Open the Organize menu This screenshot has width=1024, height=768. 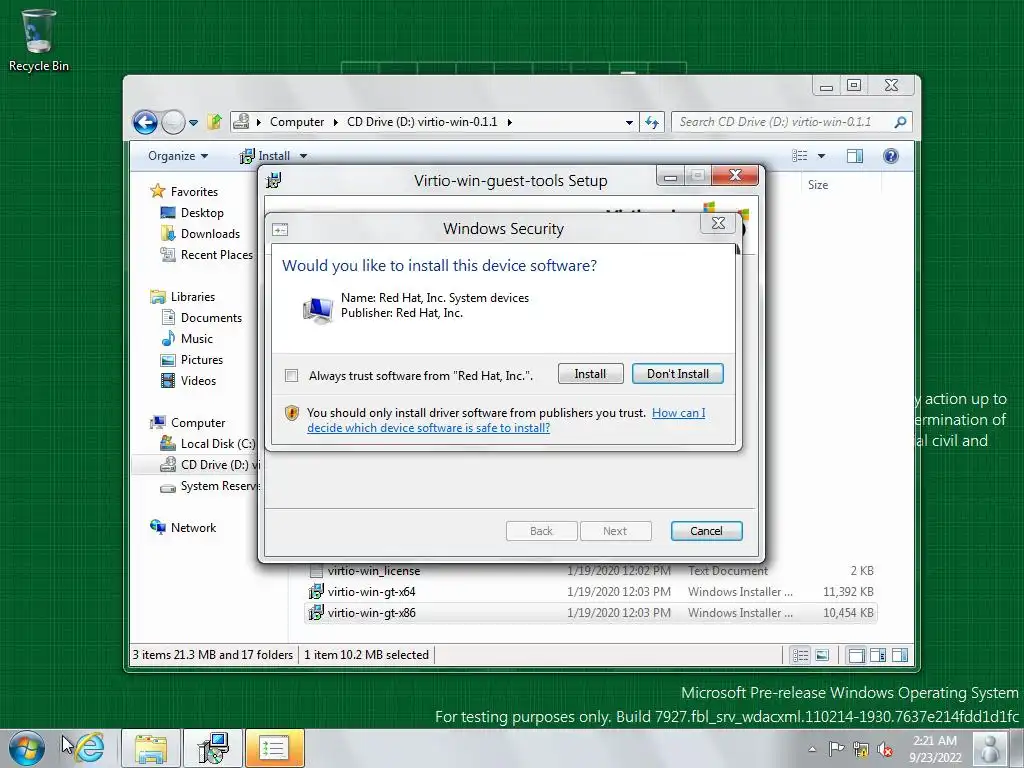point(178,155)
